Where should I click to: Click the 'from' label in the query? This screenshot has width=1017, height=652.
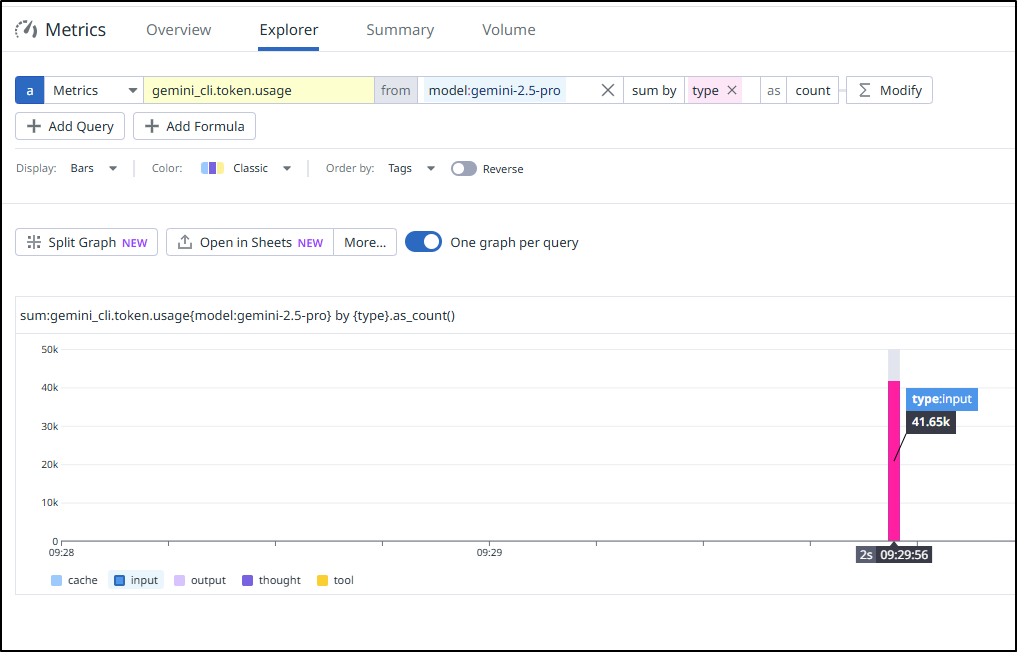(x=396, y=90)
